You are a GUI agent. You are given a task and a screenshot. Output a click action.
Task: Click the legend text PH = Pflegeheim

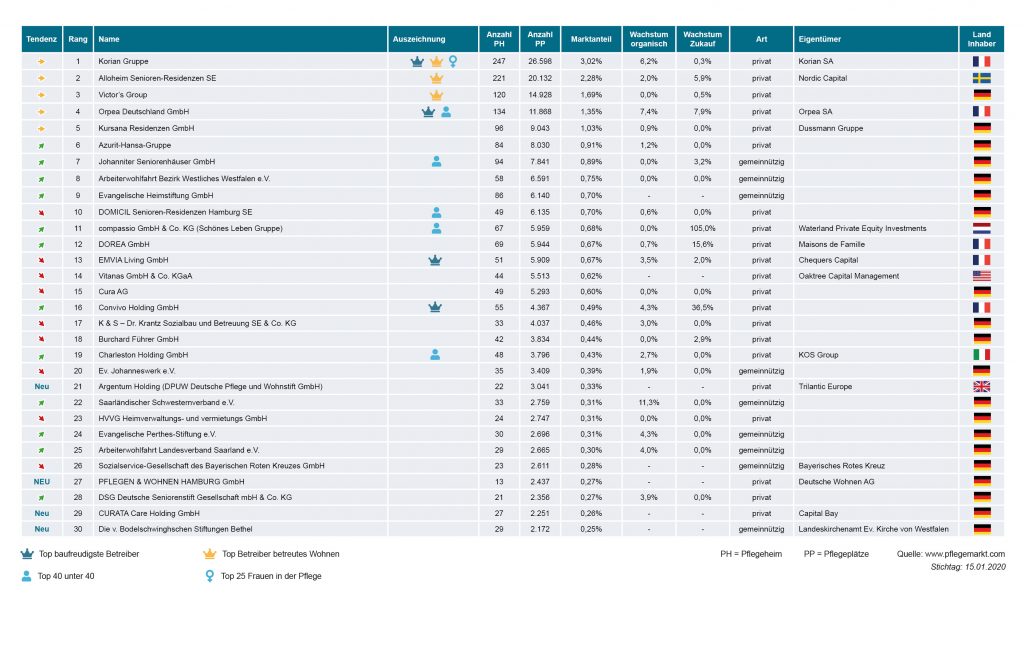tap(751, 554)
